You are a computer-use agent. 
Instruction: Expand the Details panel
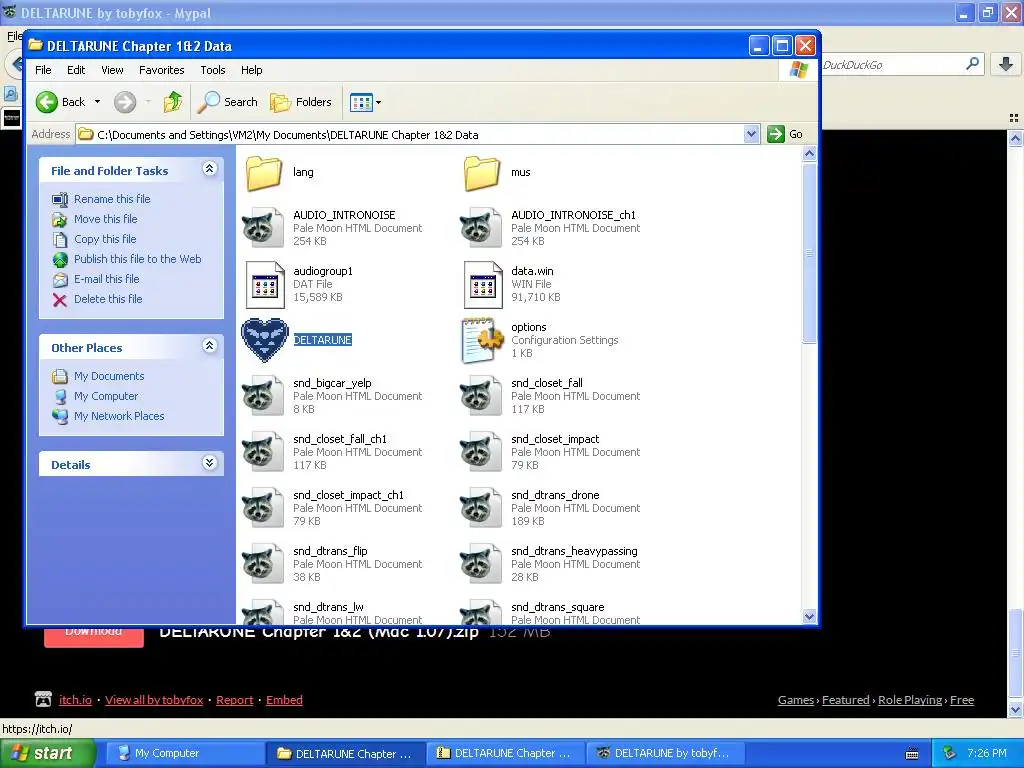click(x=209, y=463)
